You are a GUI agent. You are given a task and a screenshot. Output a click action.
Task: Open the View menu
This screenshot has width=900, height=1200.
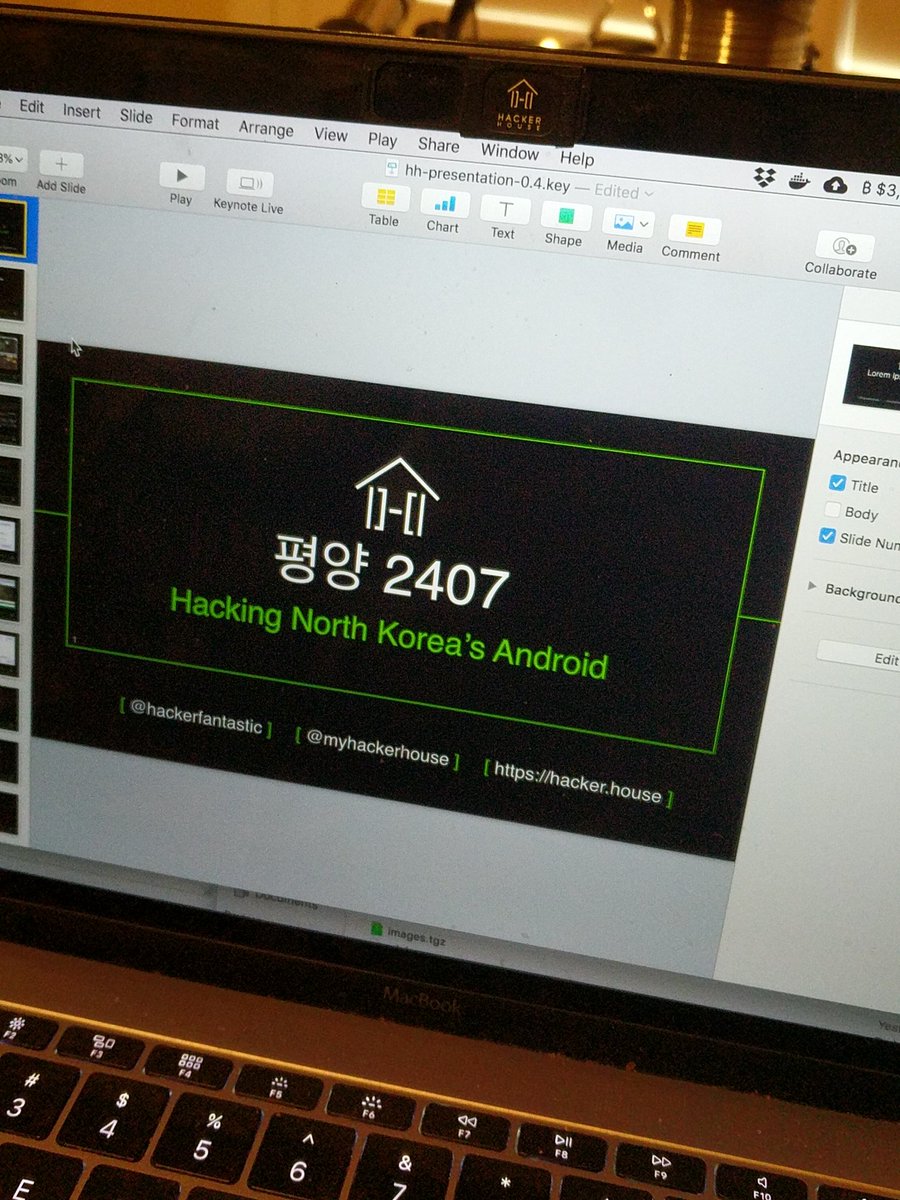click(330, 135)
